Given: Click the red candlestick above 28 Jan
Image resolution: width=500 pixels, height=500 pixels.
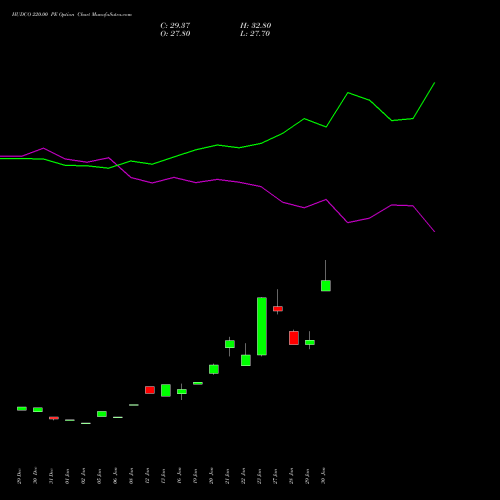Looking at the screenshot, I should [294, 338].
